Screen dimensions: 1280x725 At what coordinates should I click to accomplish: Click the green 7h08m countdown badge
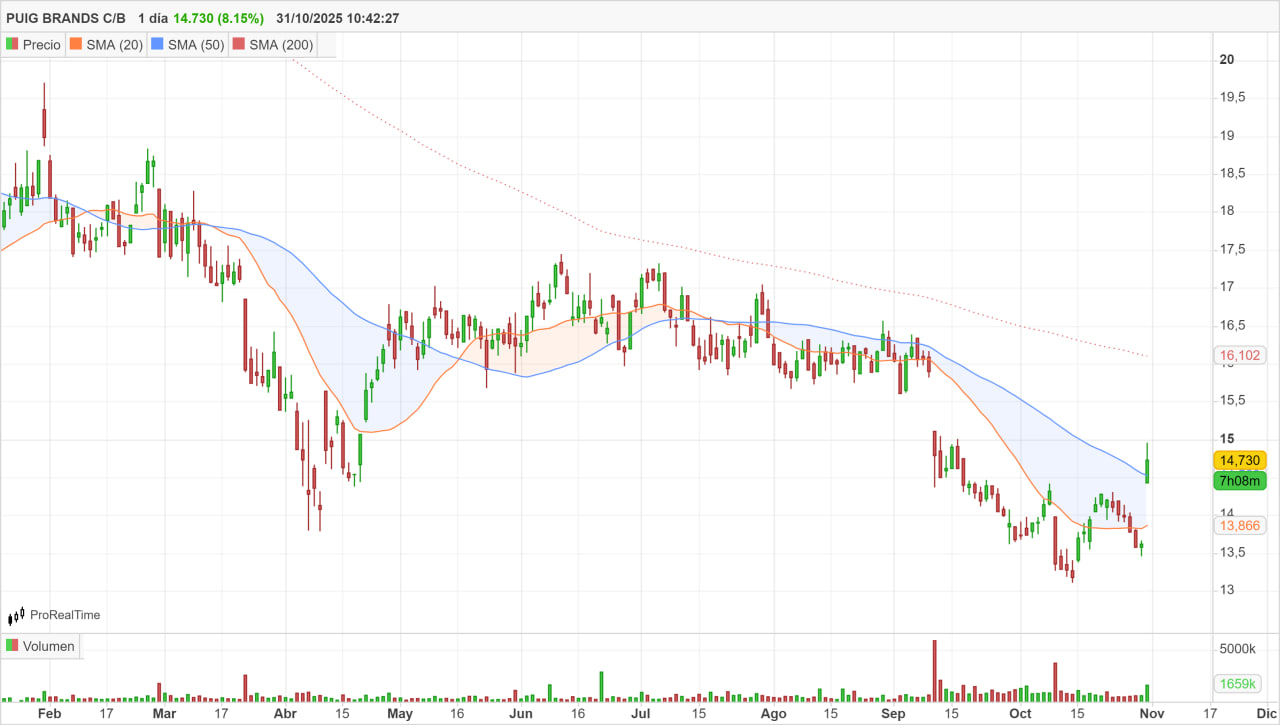(1239, 481)
